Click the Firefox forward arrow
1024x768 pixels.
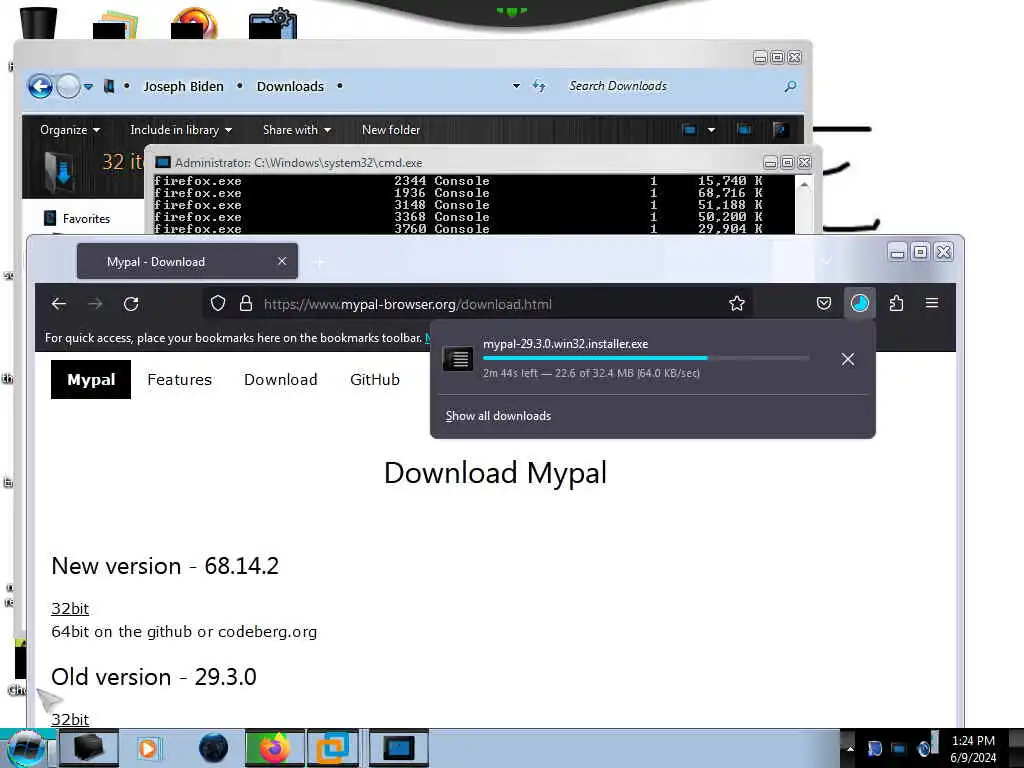95,304
